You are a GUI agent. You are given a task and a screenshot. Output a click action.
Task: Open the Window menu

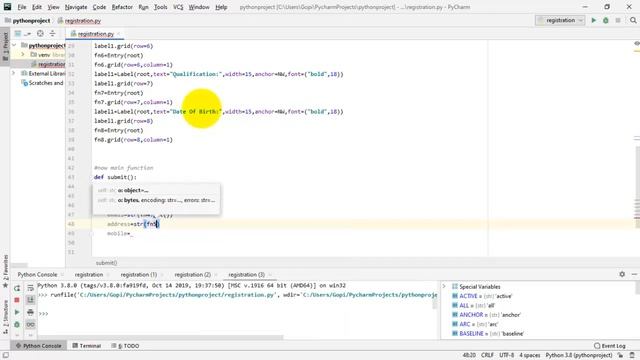click(x=199, y=7)
